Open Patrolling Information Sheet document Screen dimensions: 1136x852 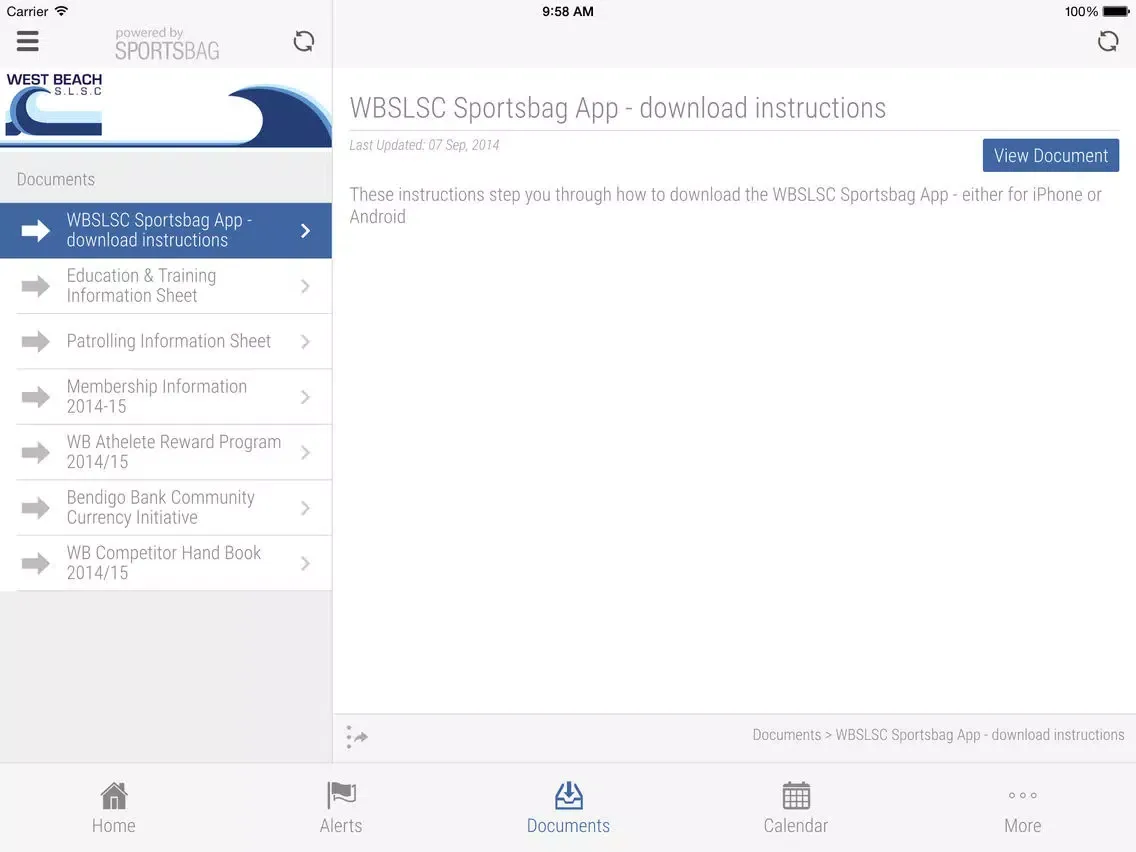click(166, 341)
